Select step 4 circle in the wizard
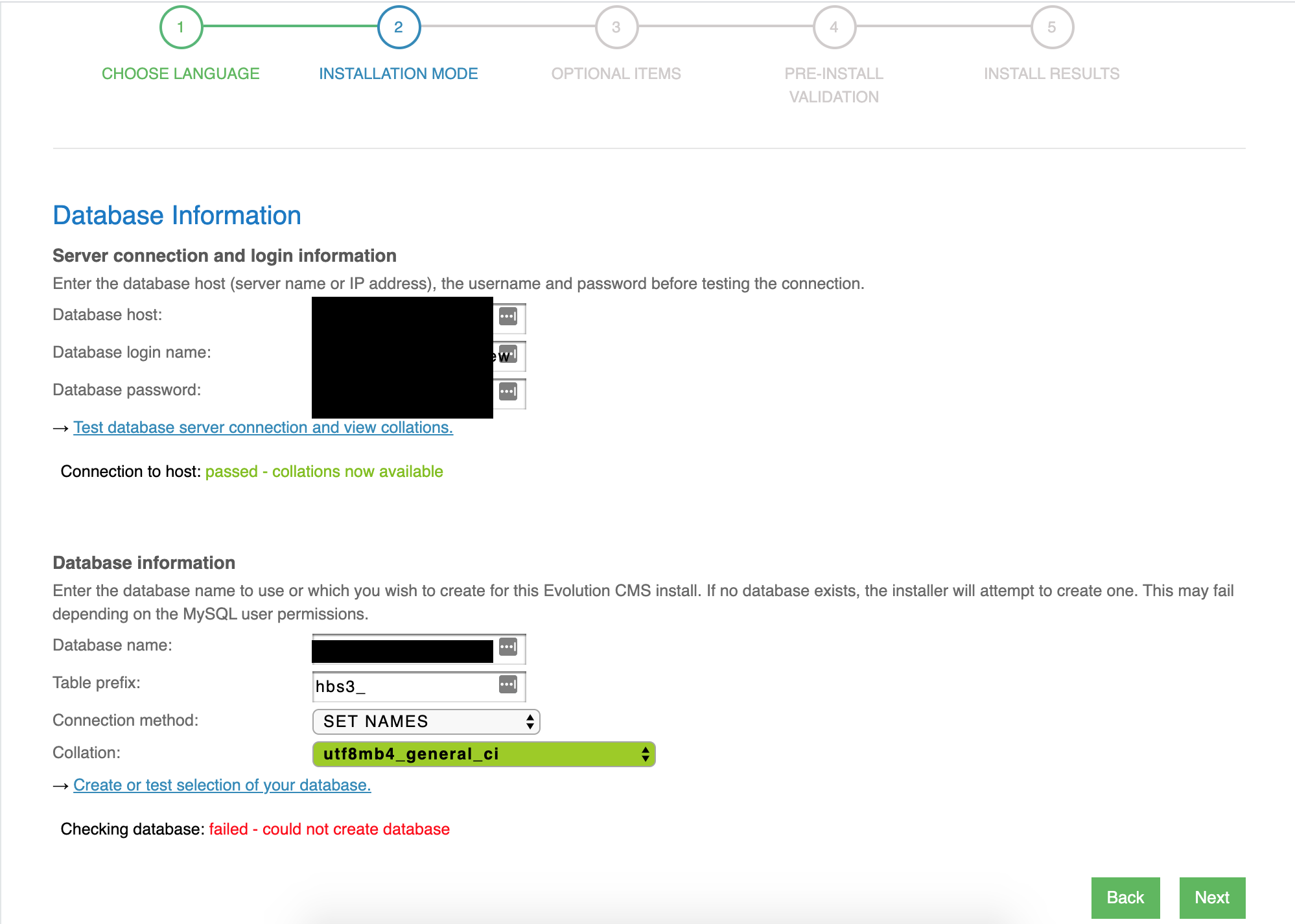 (834, 27)
